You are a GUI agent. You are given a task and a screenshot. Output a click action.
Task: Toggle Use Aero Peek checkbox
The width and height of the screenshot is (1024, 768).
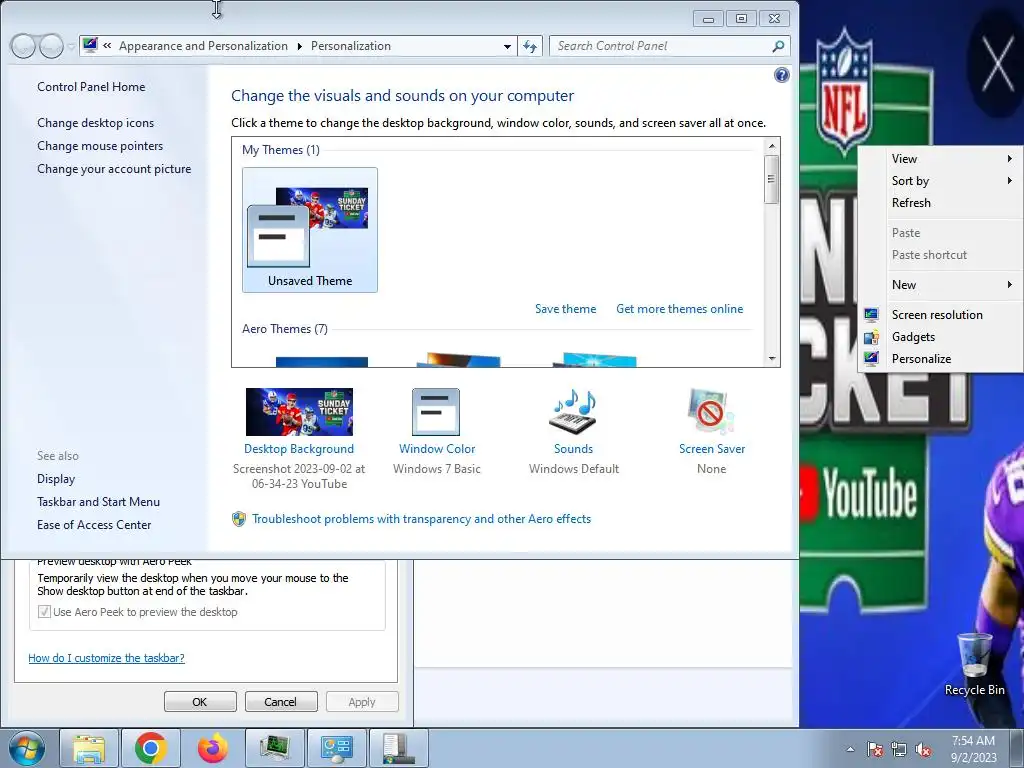point(44,612)
